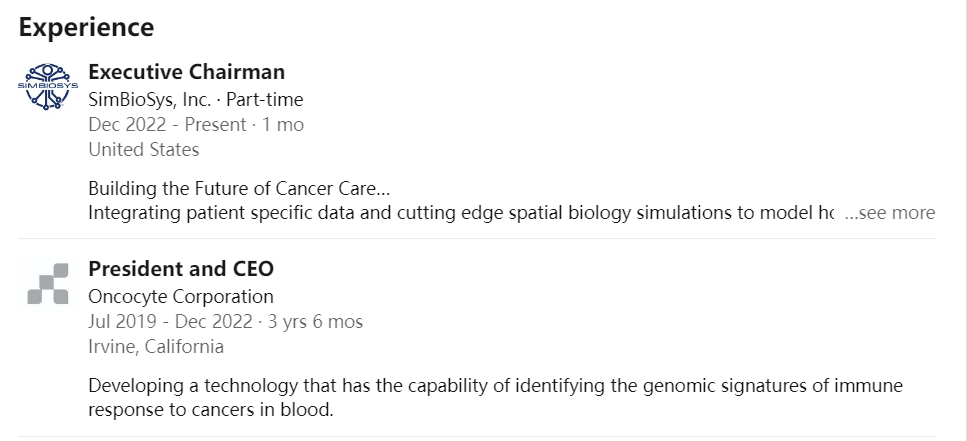Click the "Part-time" employment type label
The image size is (967, 441).
(x=265, y=99)
